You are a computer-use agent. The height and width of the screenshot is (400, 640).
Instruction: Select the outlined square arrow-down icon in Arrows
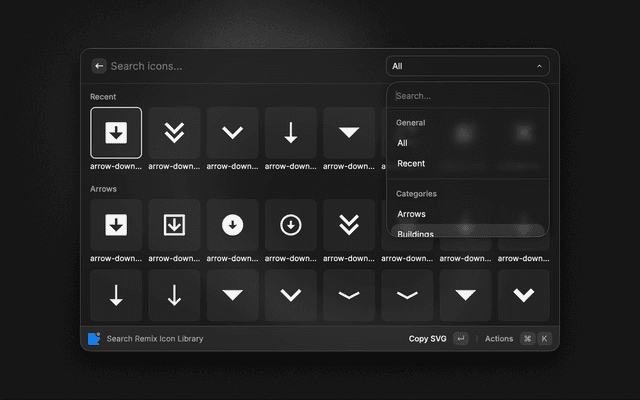[174, 225]
